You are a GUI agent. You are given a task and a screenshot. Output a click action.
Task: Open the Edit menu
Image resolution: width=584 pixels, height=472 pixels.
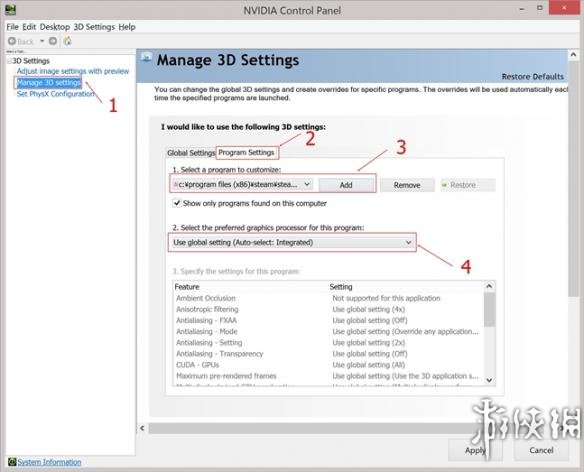(29, 27)
